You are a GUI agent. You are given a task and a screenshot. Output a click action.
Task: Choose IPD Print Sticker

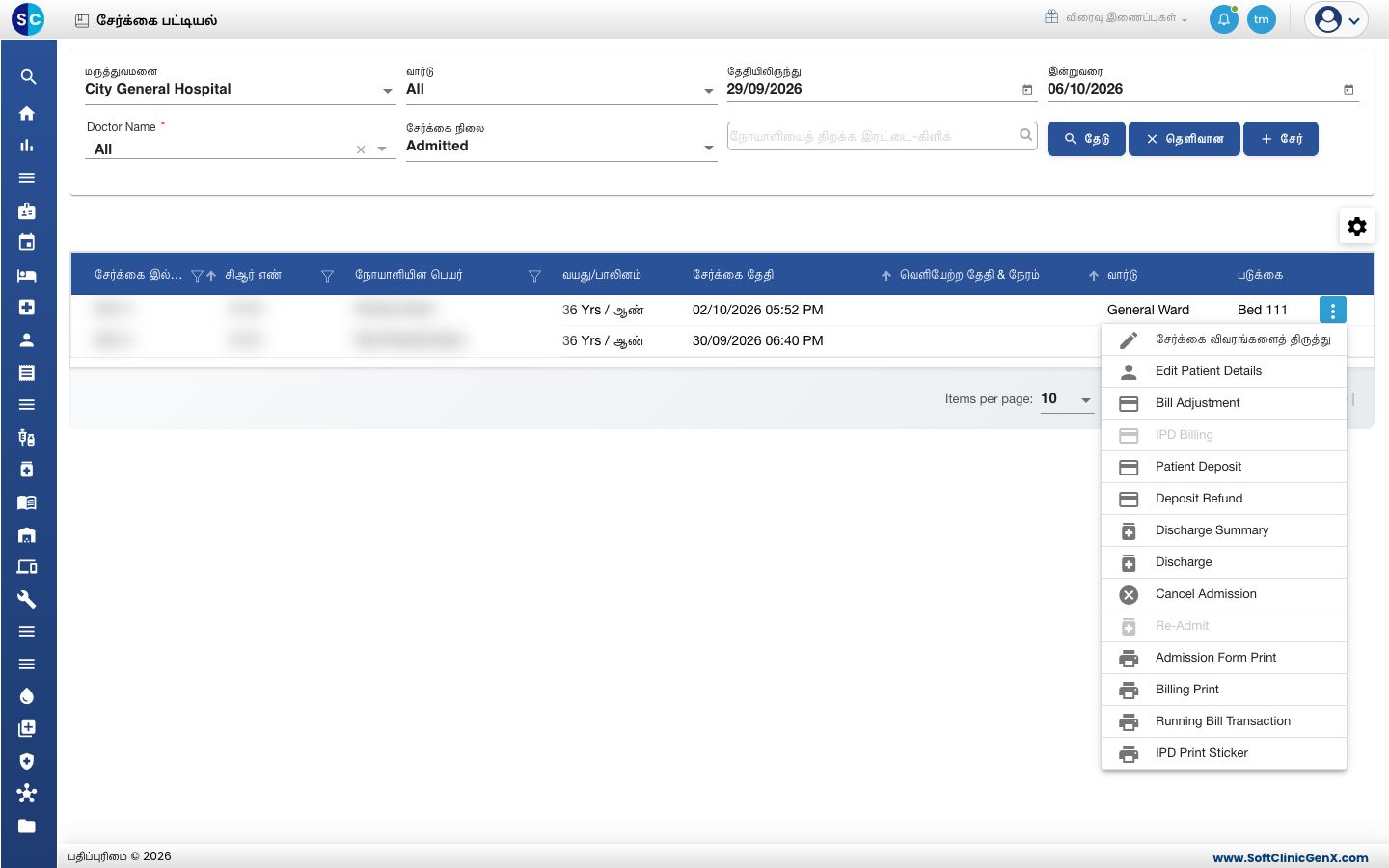pos(1224,753)
